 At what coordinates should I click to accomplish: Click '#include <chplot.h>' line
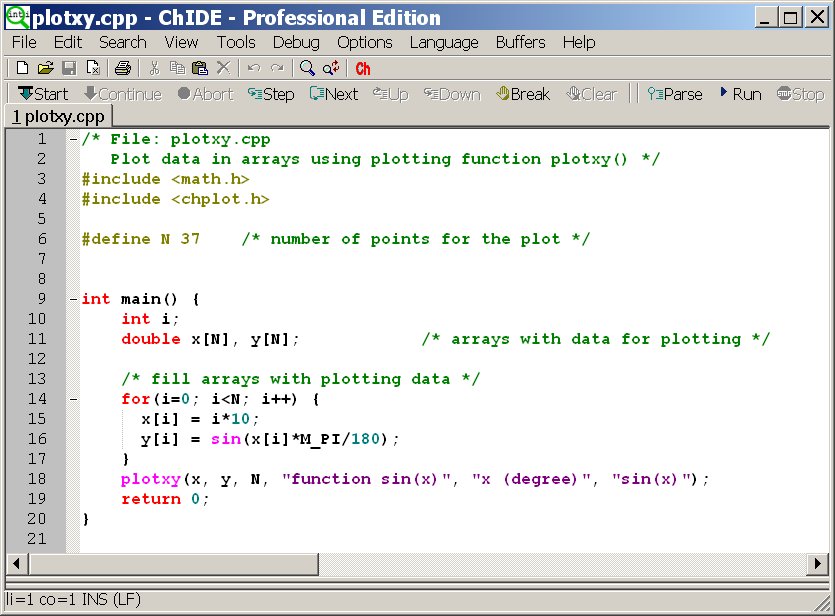175,199
